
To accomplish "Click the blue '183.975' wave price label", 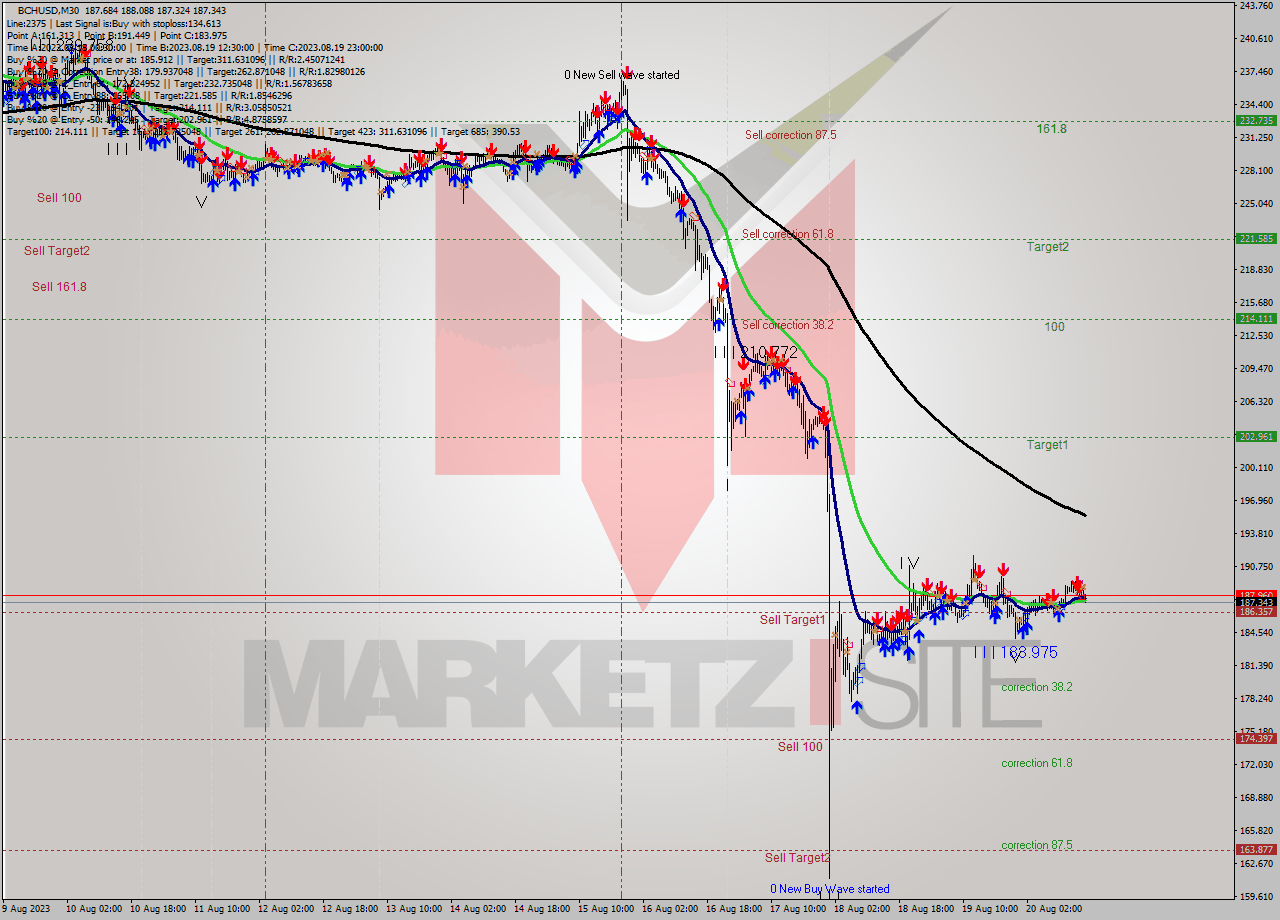I will (1027, 652).
